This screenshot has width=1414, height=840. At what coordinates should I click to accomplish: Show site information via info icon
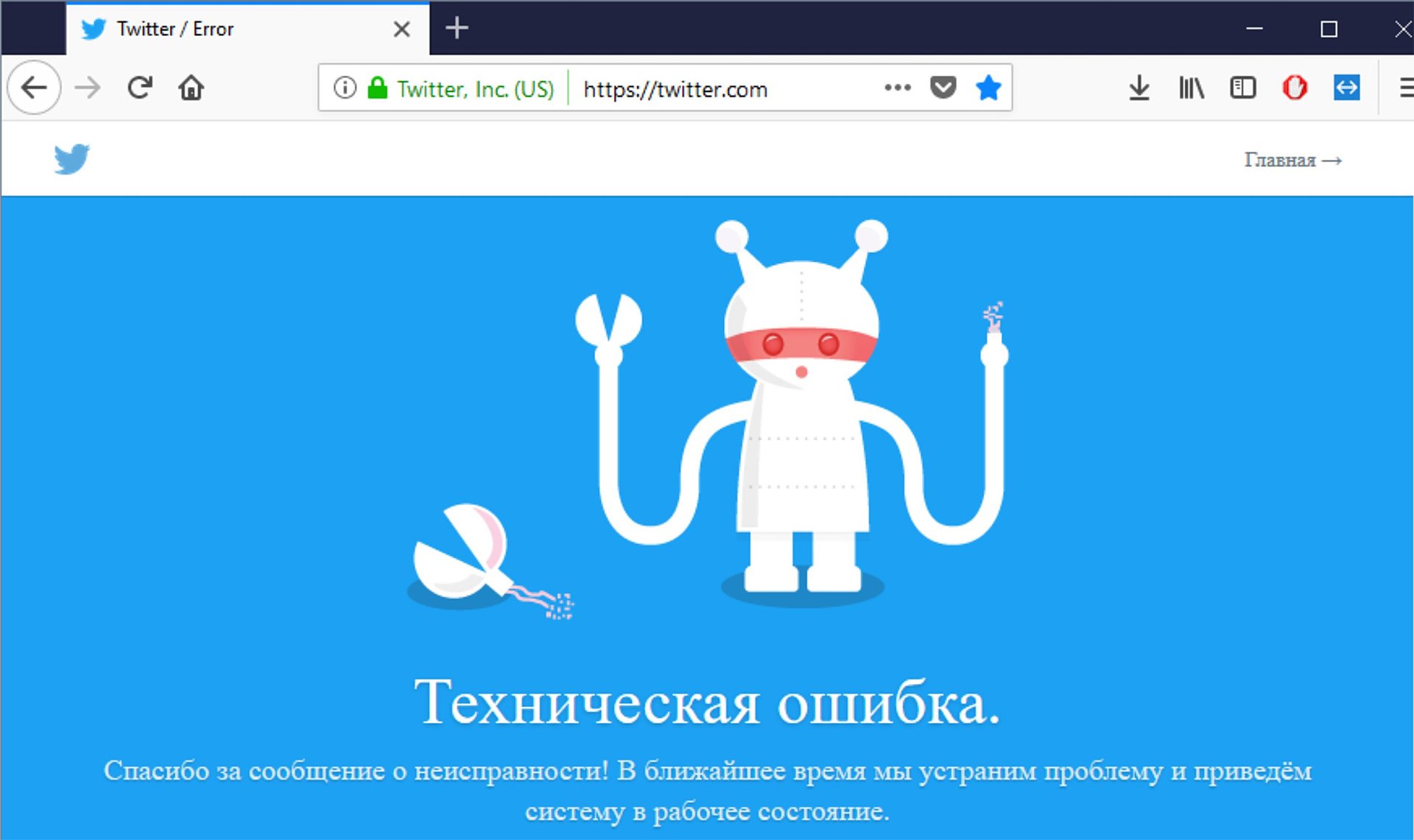click(x=345, y=88)
